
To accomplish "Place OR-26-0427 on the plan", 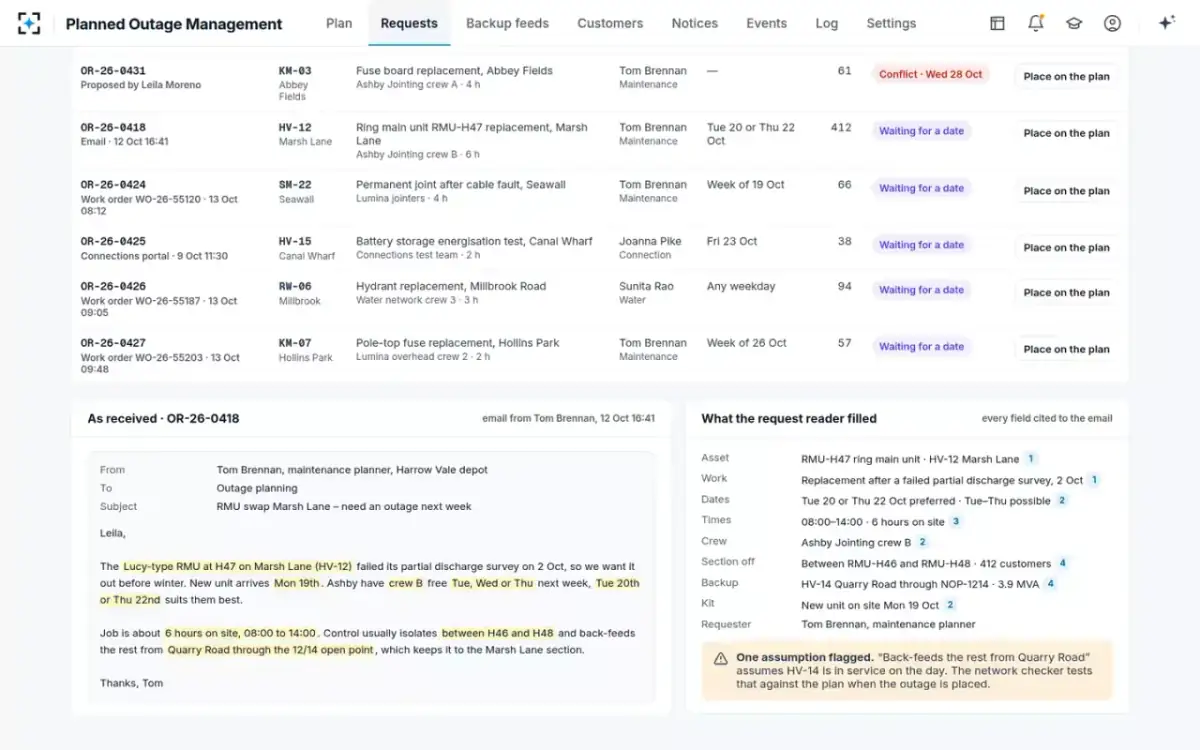I will [x=1066, y=349].
